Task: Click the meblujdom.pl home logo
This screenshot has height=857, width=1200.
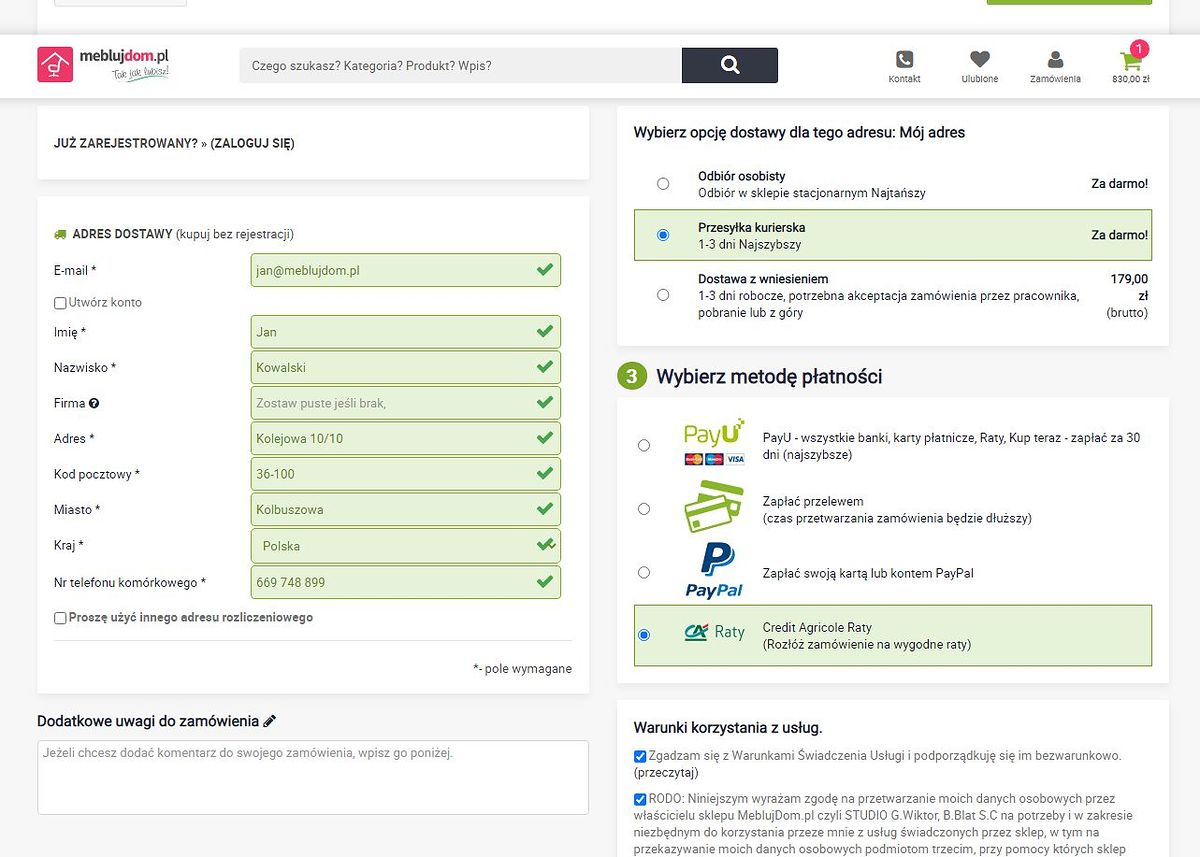Action: coord(103,64)
